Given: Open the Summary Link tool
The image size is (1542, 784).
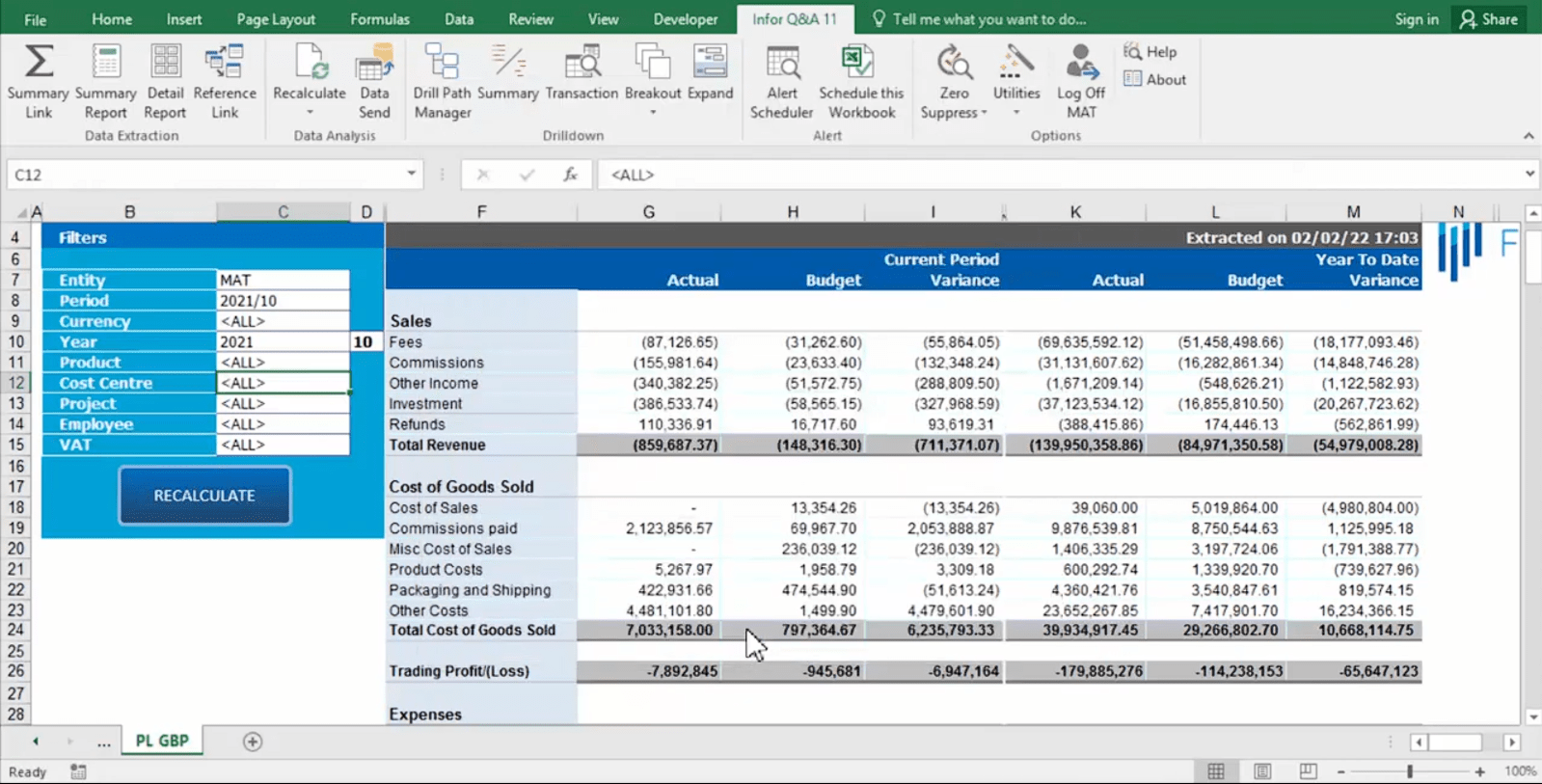Looking at the screenshot, I should click(39, 82).
